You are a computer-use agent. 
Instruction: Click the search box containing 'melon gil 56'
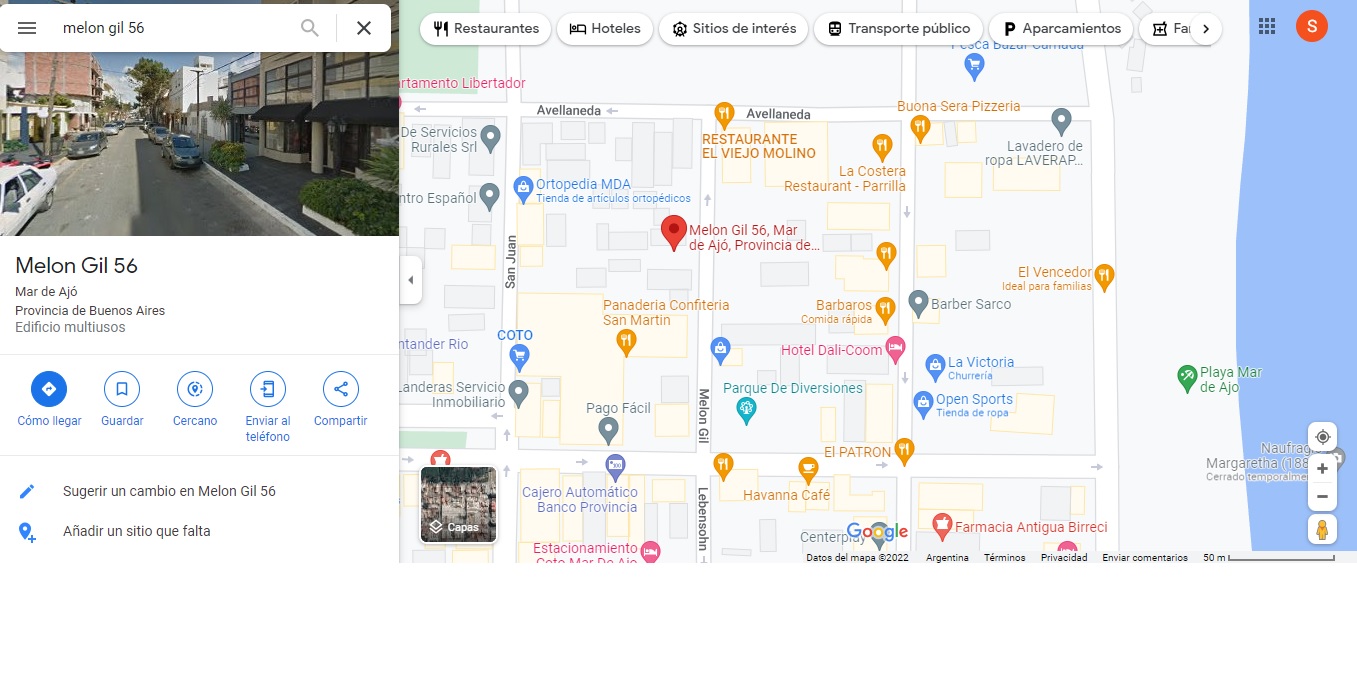pos(175,28)
